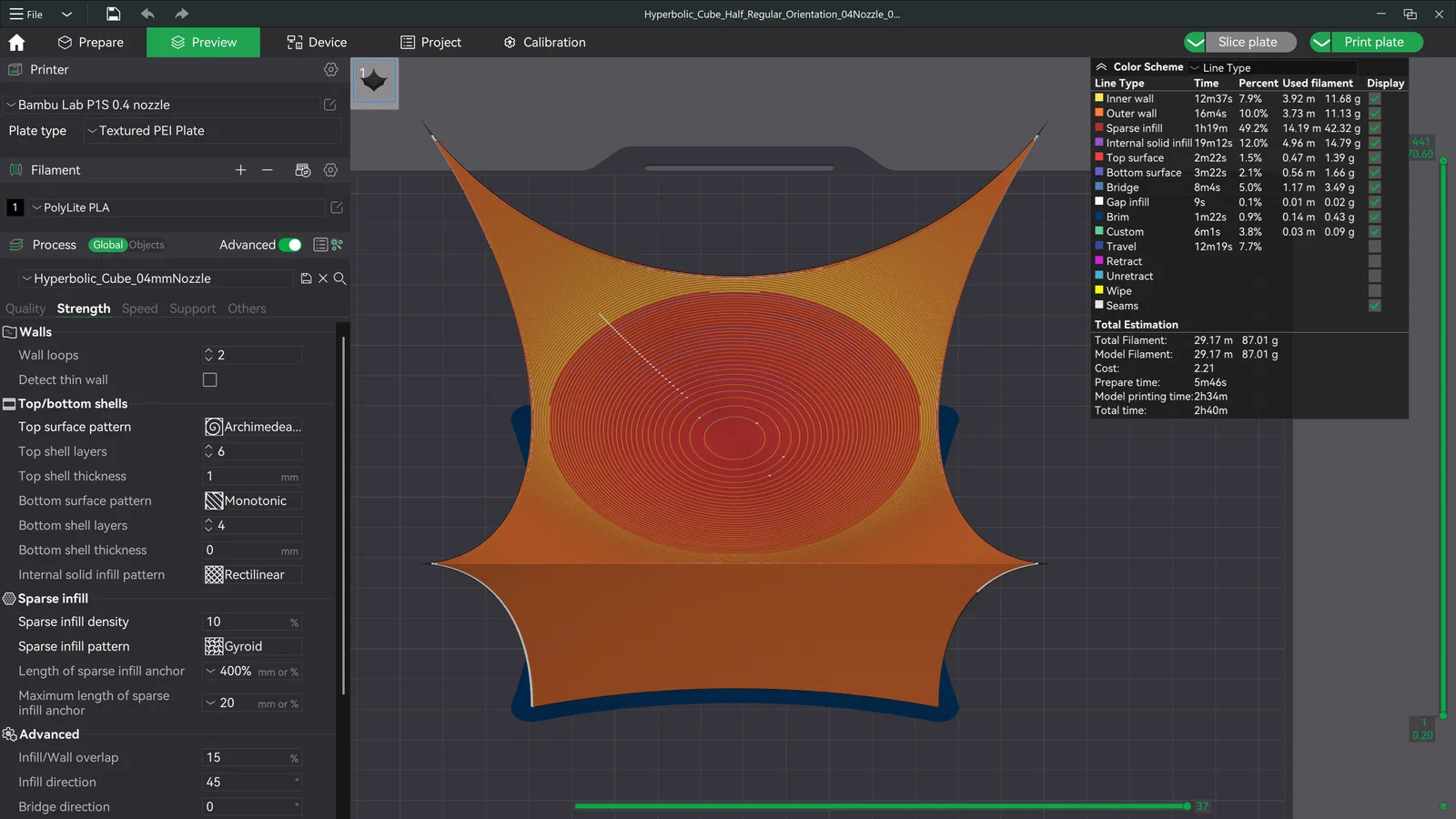Open printer settings gear icon

[330, 70]
